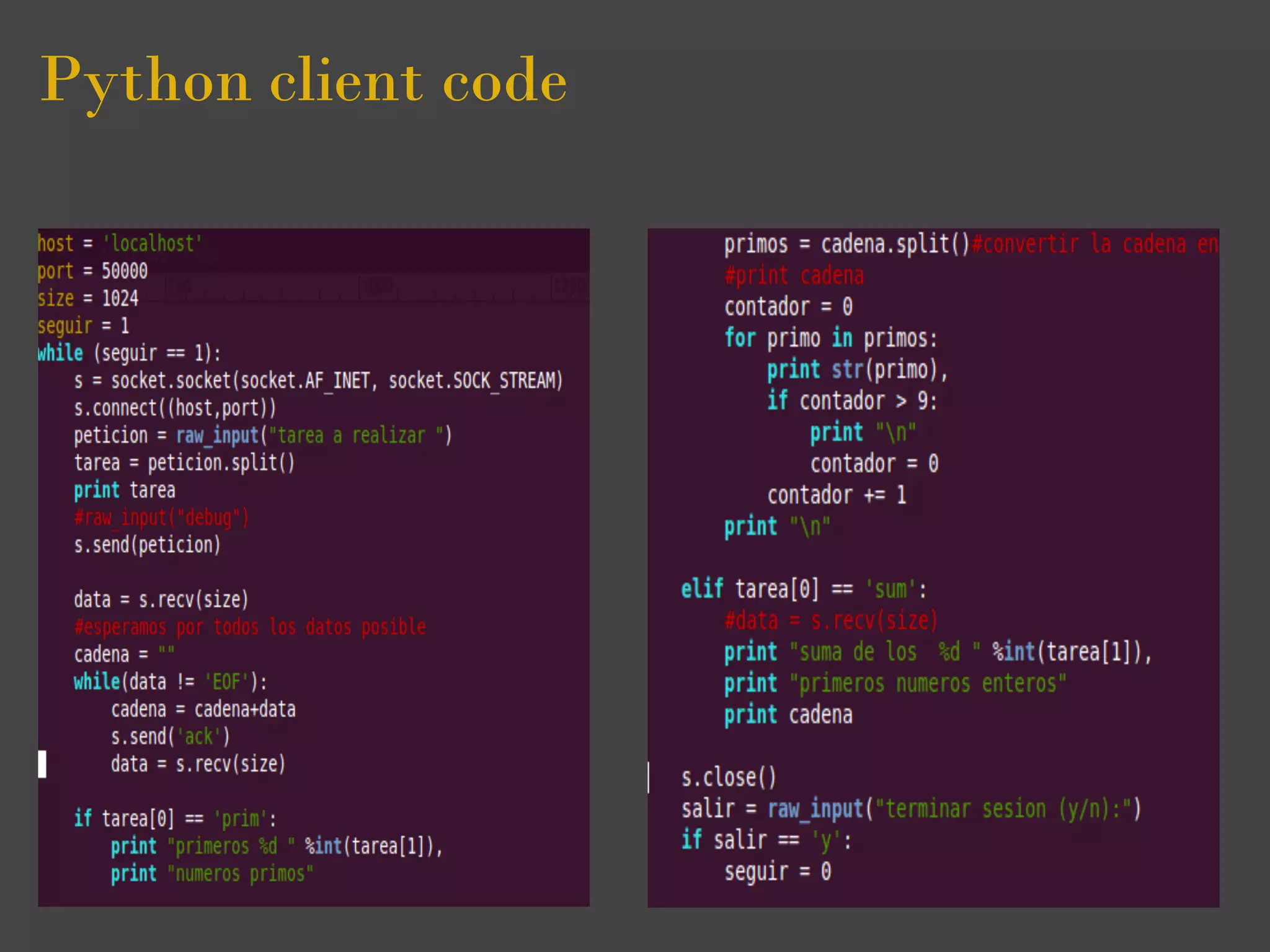Click the white cursor block in left code panel
1270x952 pixels.
click(42, 764)
